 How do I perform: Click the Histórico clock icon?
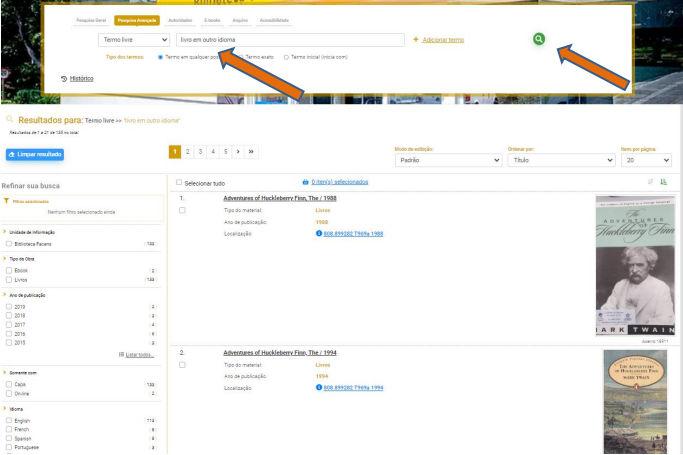pos(64,78)
